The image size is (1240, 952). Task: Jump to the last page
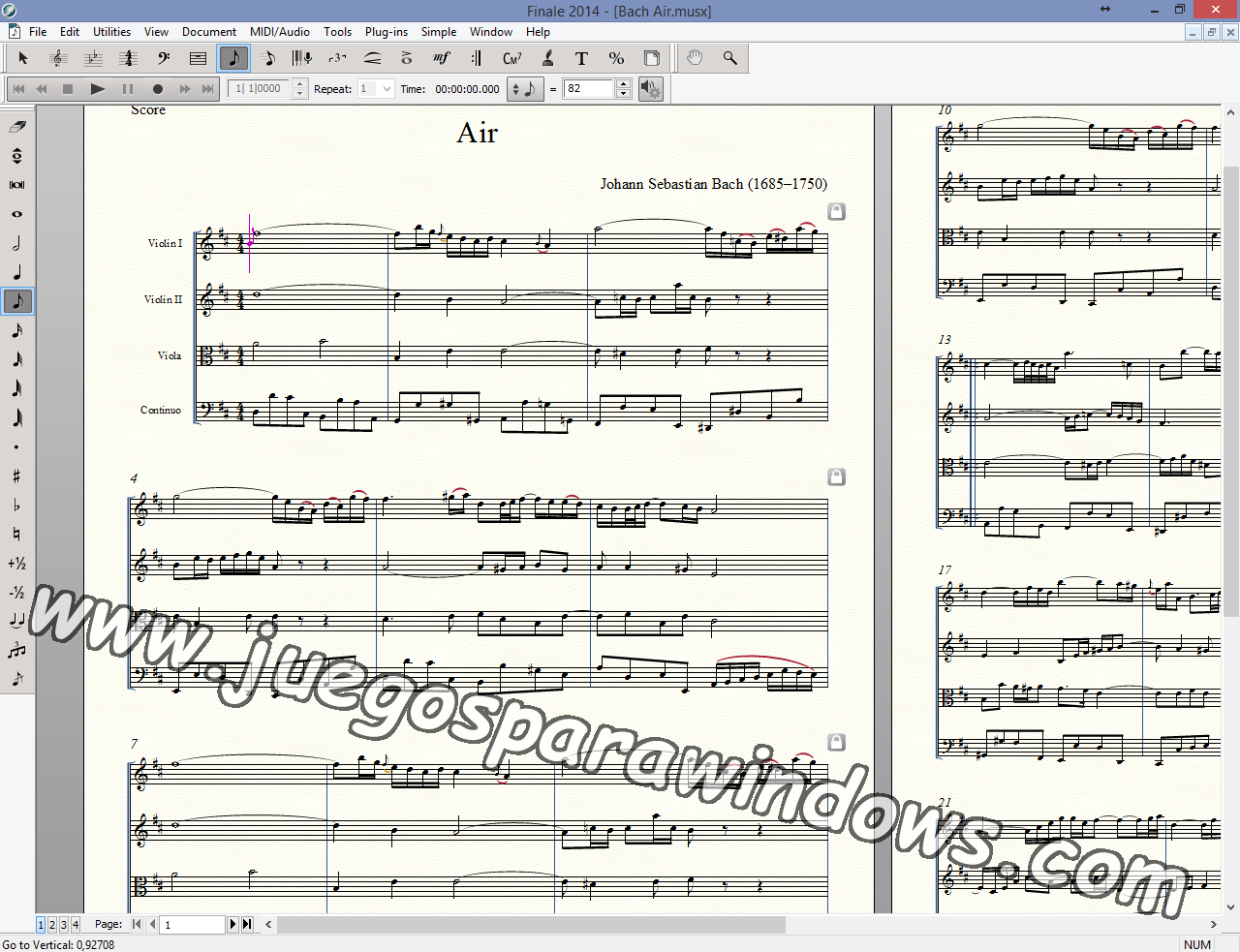[x=247, y=925]
